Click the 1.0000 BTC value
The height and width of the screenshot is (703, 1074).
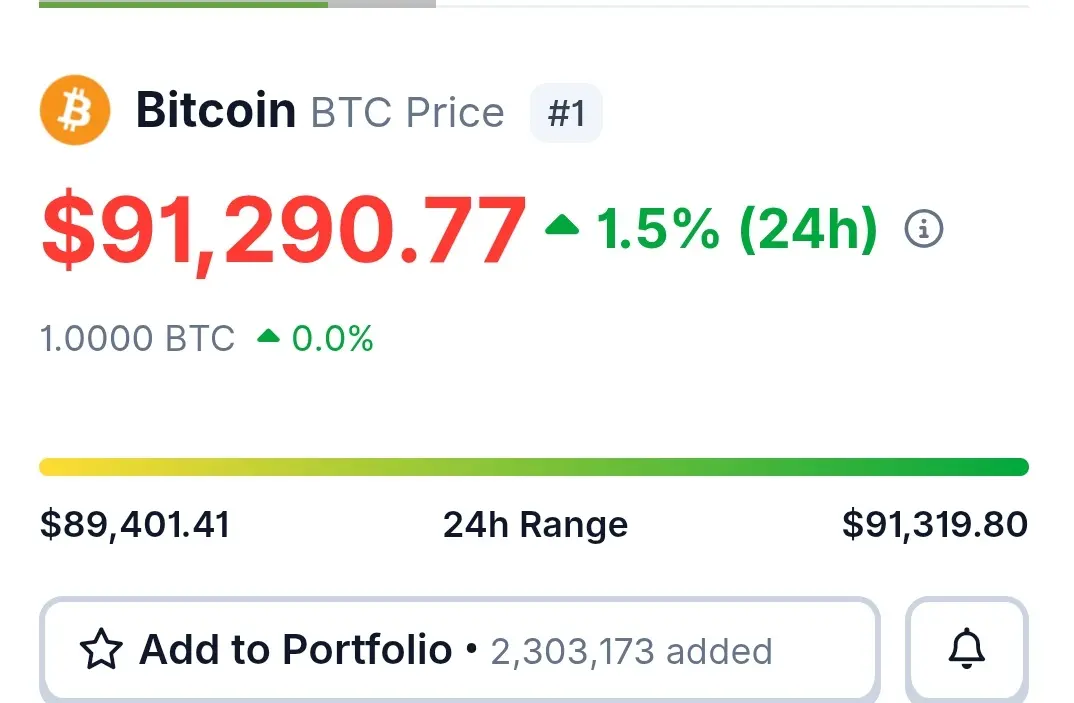(x=137, y=338)
